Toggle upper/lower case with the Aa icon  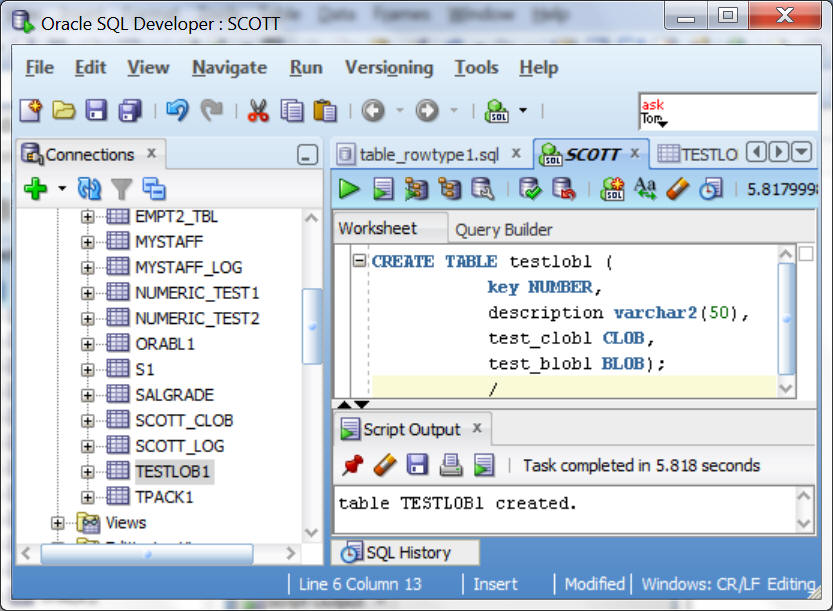coord(645,189)
